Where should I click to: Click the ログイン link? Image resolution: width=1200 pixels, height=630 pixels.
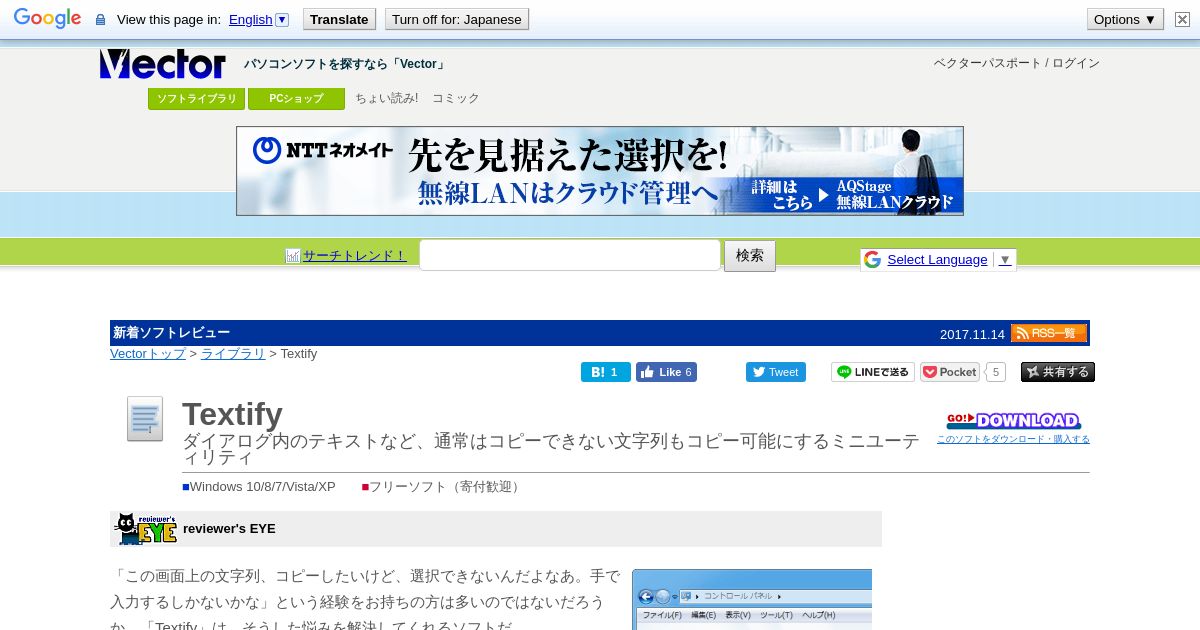(1076, 63)
